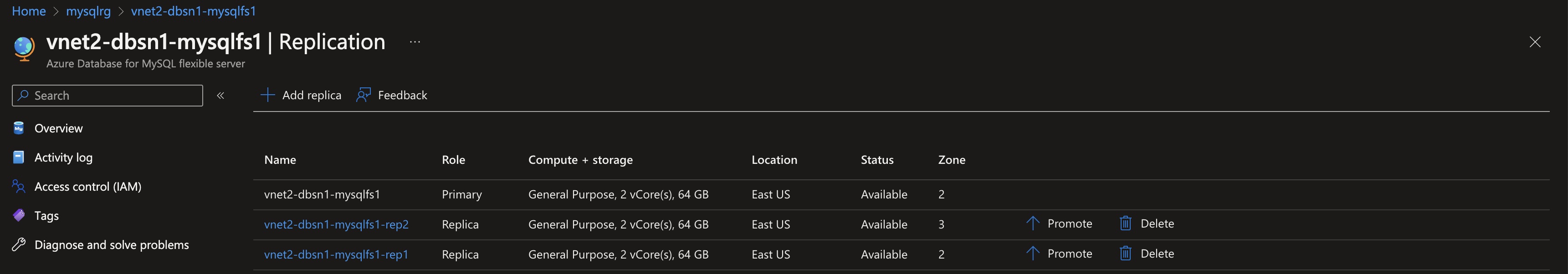Screen dimensions: 1568x274
Task: Go to Home in breadcrumb
Action: point(29,11)
